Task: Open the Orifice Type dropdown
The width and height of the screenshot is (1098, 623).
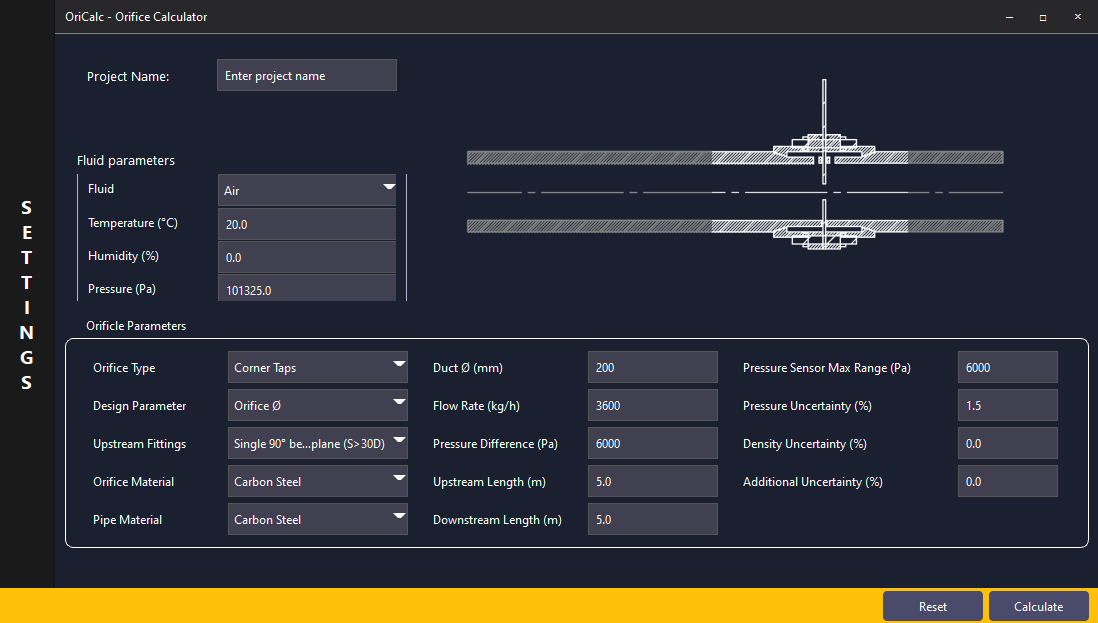Action: [x=317, y=367]
